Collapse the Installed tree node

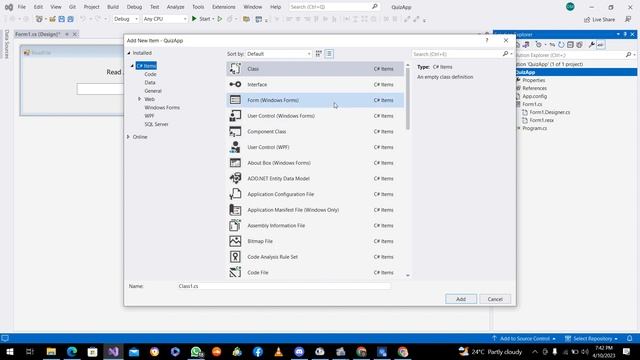pos(129,53)
